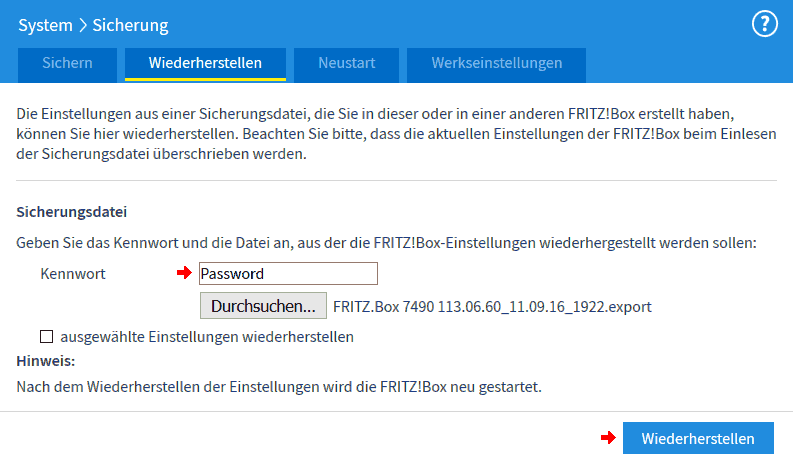Click the Durchsuchen file browse button
This screenshot has height=463, width=793.
[263, 306]
